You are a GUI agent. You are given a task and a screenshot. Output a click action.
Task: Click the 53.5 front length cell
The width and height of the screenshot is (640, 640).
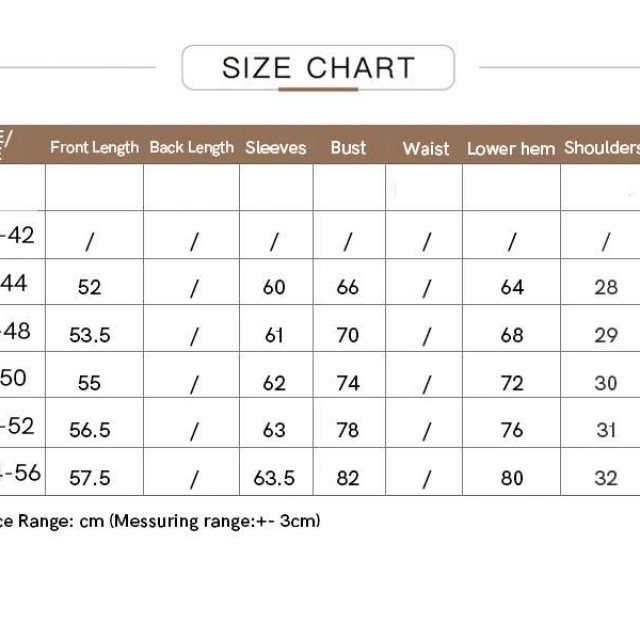coord(90,335)
